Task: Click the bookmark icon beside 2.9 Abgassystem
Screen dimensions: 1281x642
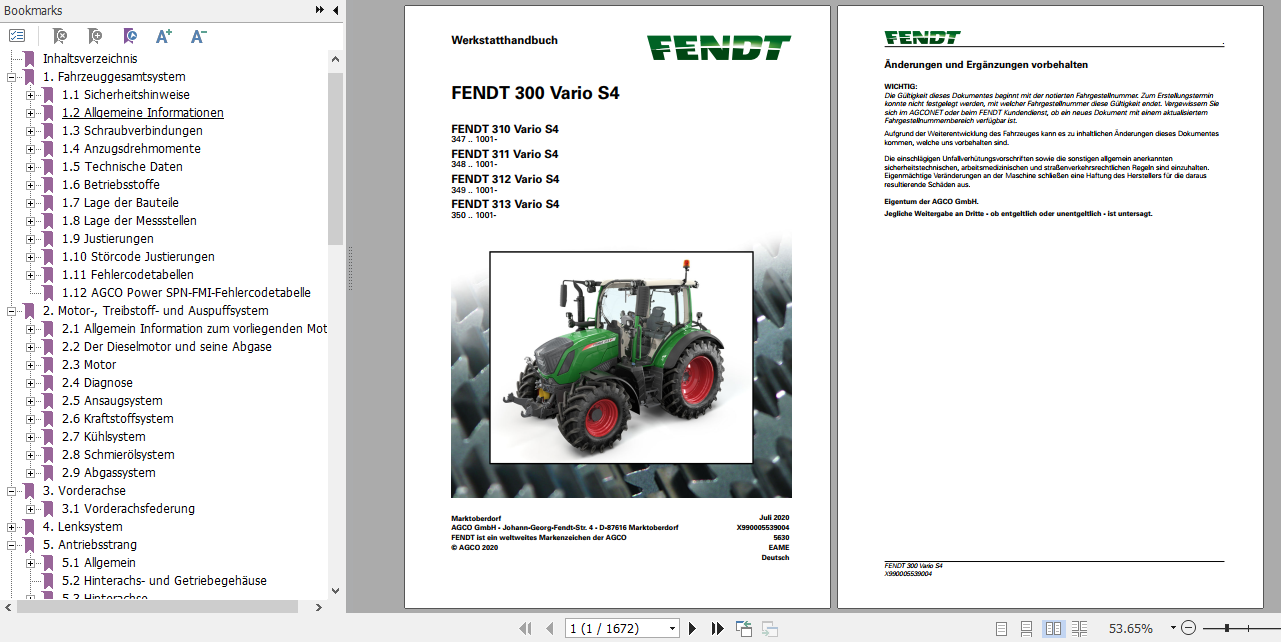Action: 48,473
